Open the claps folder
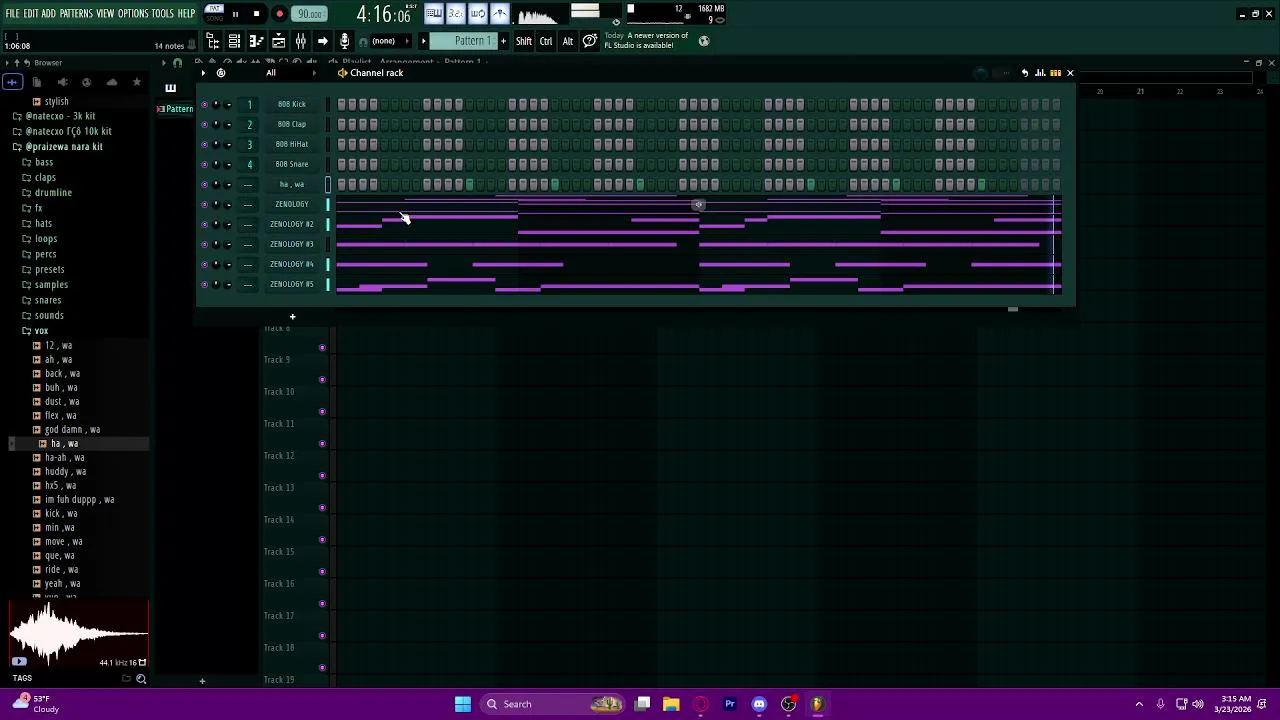This screenshot has width=1280, height=720. pyautogui.click(x=45, y=178)
